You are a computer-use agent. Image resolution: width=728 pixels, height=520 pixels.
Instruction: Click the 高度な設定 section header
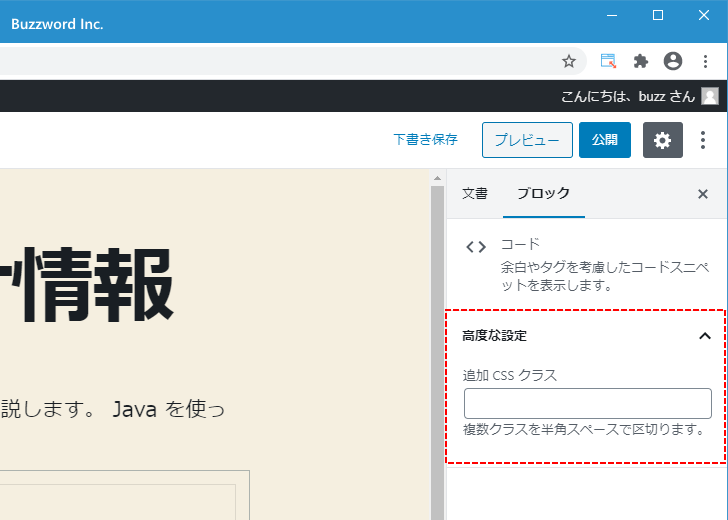pyautogui.click(x=495, y=336)
